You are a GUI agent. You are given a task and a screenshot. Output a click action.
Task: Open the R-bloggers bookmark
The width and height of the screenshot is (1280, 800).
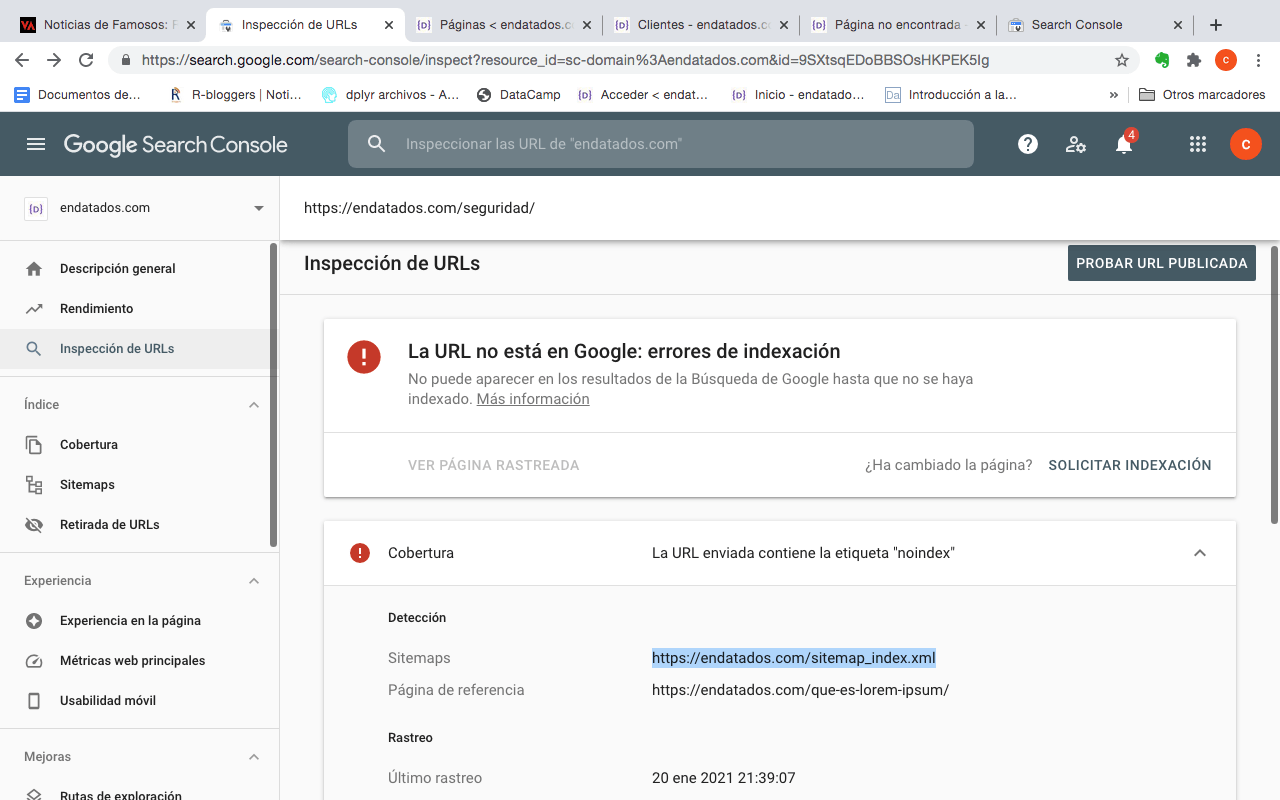click(235, 95)
